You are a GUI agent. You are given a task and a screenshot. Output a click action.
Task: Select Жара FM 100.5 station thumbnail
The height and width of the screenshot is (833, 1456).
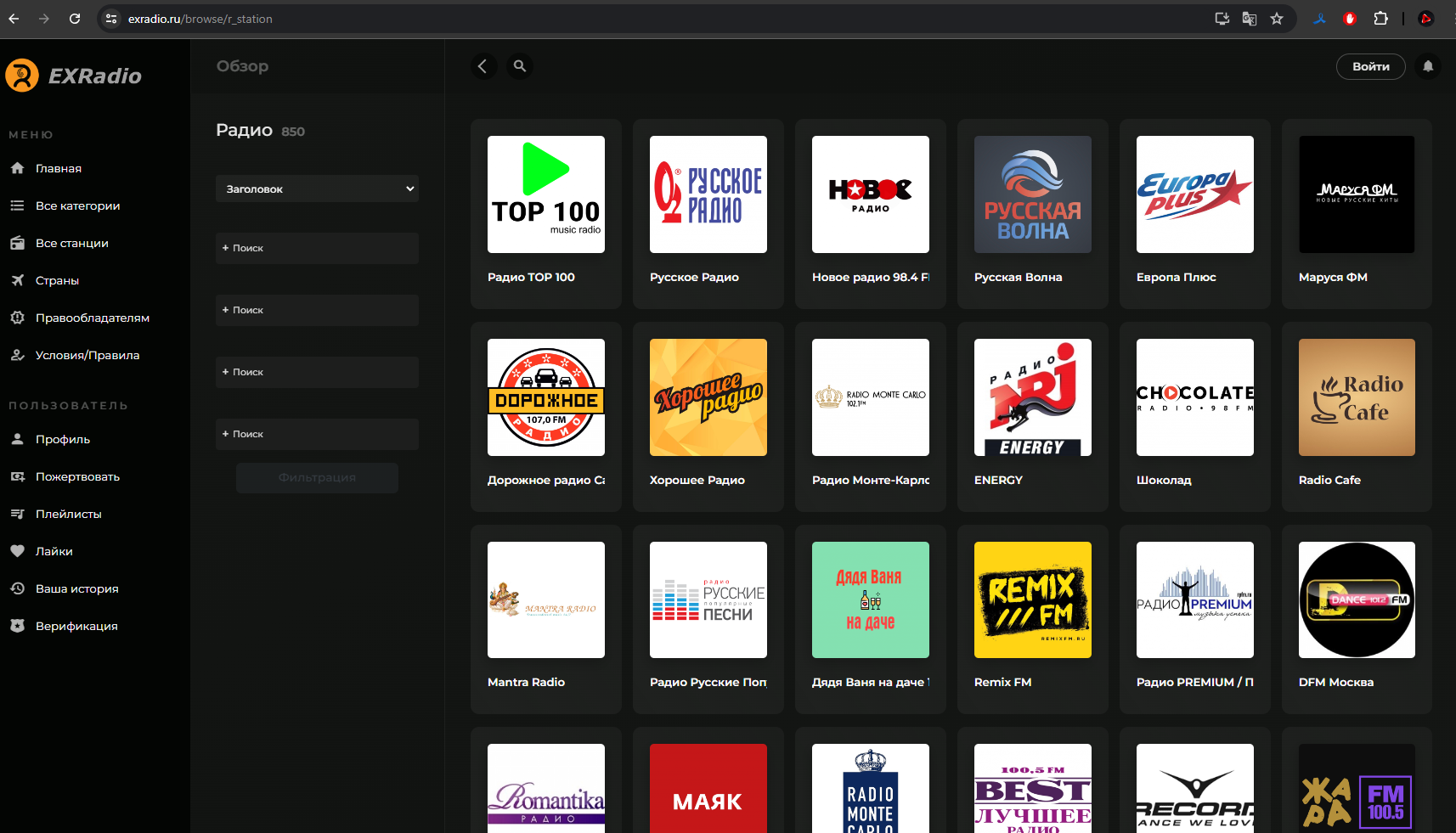pyautogui.click(x=1357, y=789)
